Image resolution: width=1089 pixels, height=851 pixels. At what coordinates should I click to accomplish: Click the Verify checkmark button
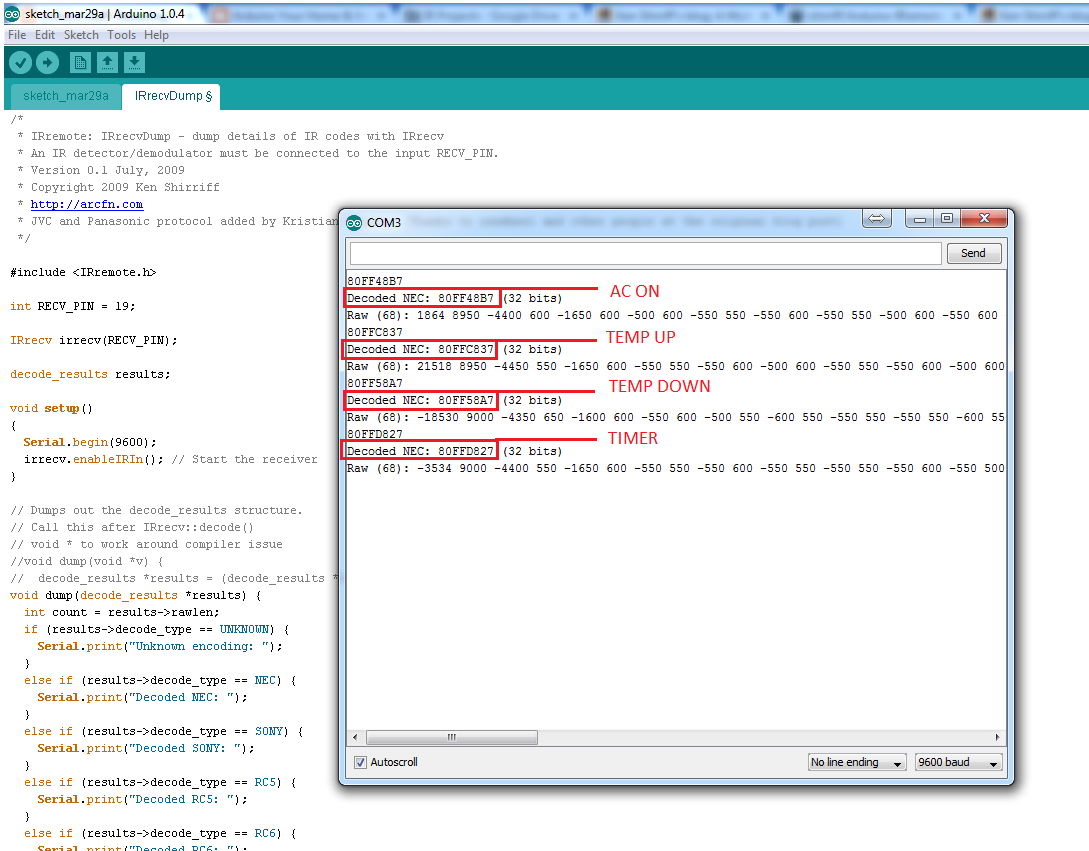(x=21, y=63)
